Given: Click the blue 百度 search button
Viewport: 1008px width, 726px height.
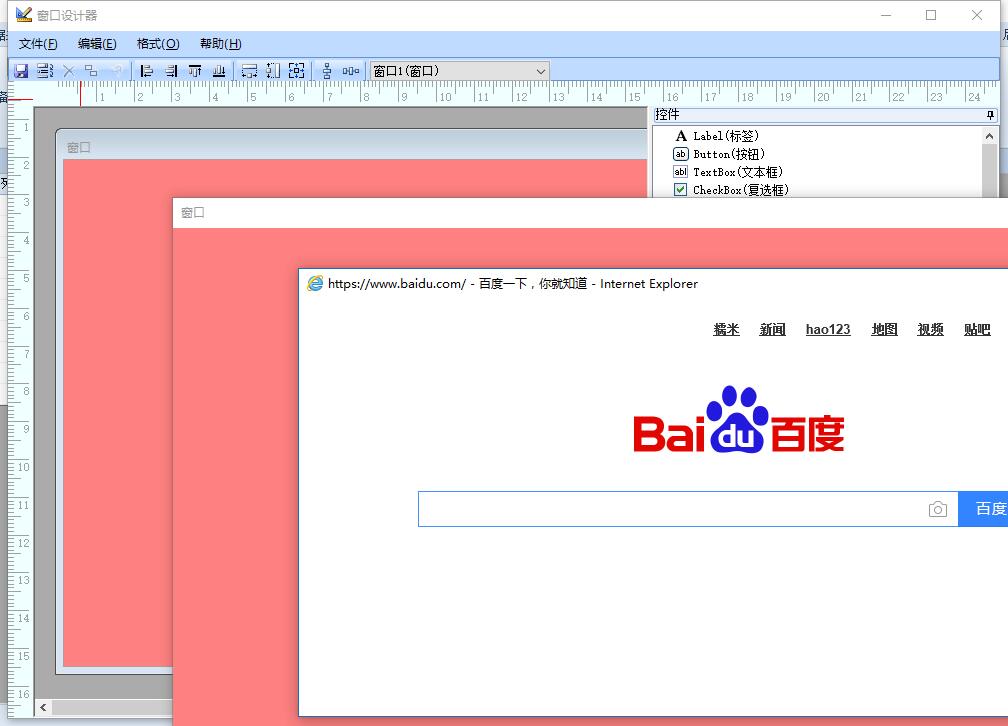Looking at the screenshot, I should (x=983, y=509).
